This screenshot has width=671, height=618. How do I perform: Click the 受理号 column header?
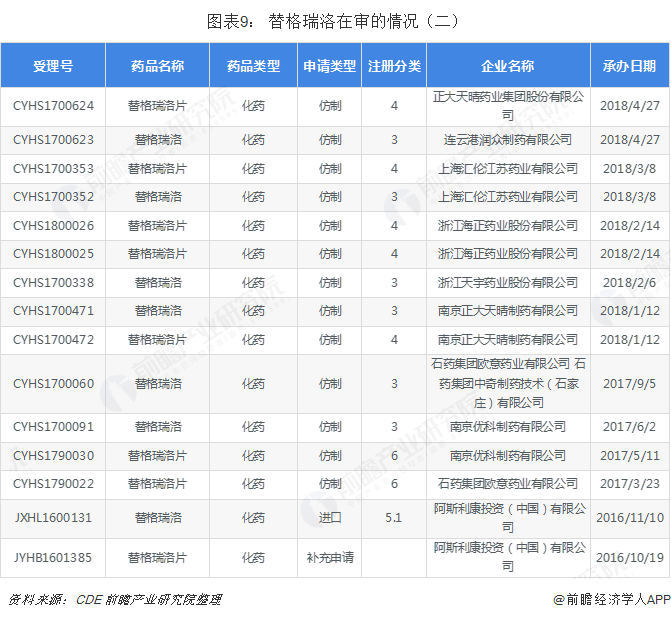point(53,65)
